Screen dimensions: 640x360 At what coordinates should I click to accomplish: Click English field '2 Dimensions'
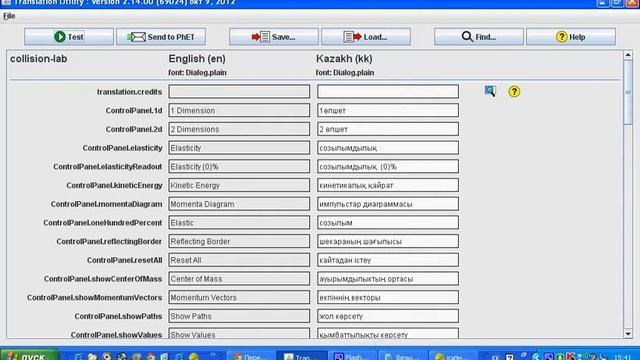pos(239,129)
